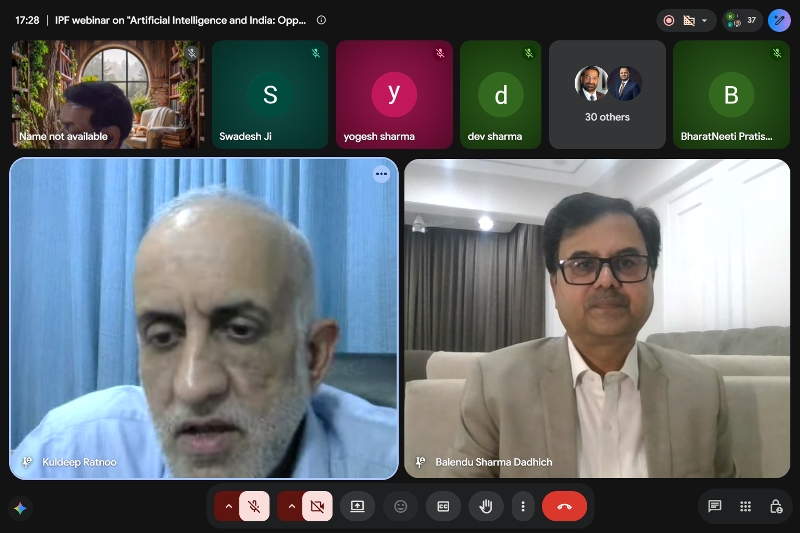Select Swadesh Ji participant tile
The width and height of the screenshot is (800, 533).
click(270, 94)
